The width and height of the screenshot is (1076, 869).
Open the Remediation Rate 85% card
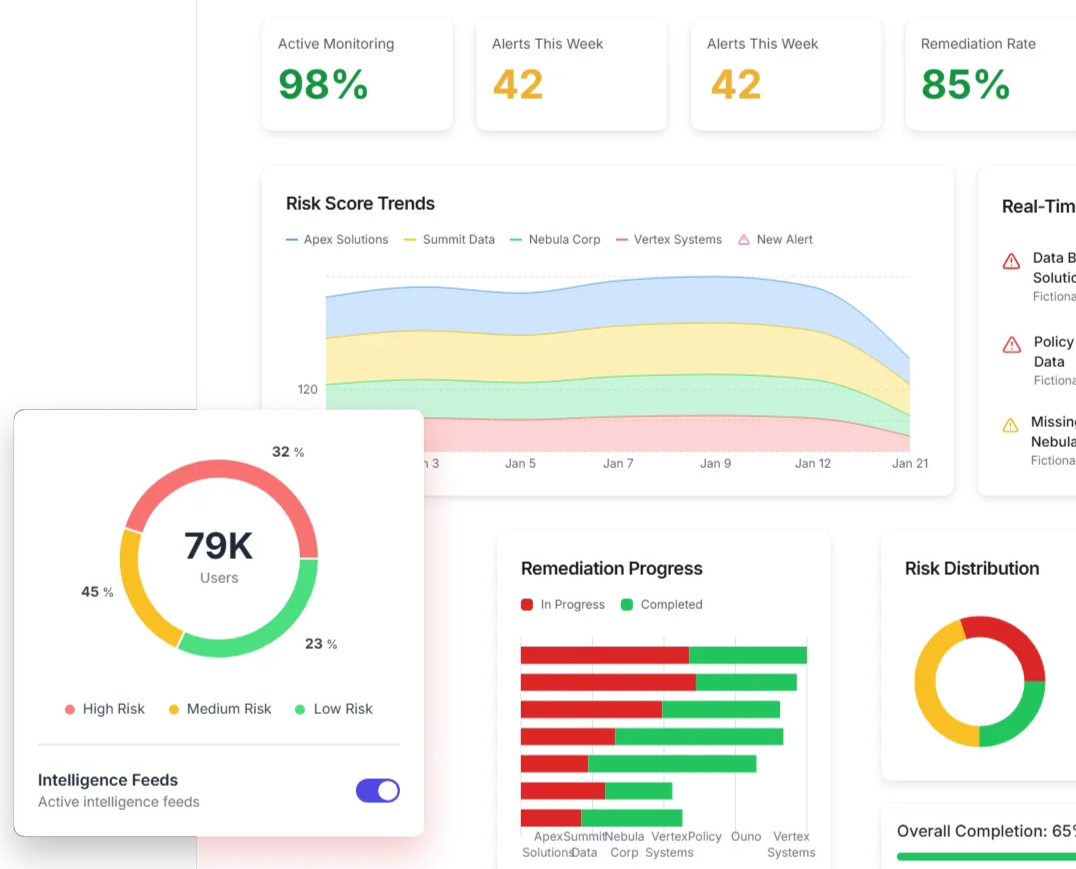click(990, 74)
